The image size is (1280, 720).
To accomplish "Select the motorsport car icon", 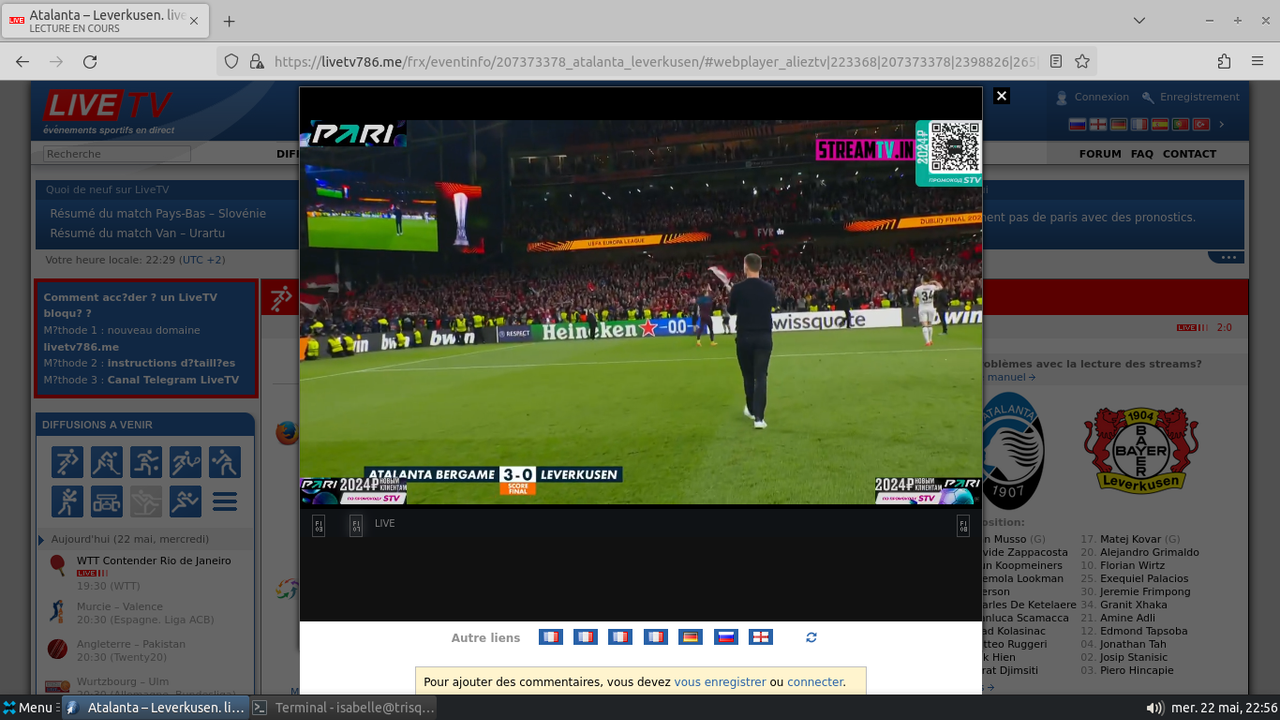I will coord(107,501).
